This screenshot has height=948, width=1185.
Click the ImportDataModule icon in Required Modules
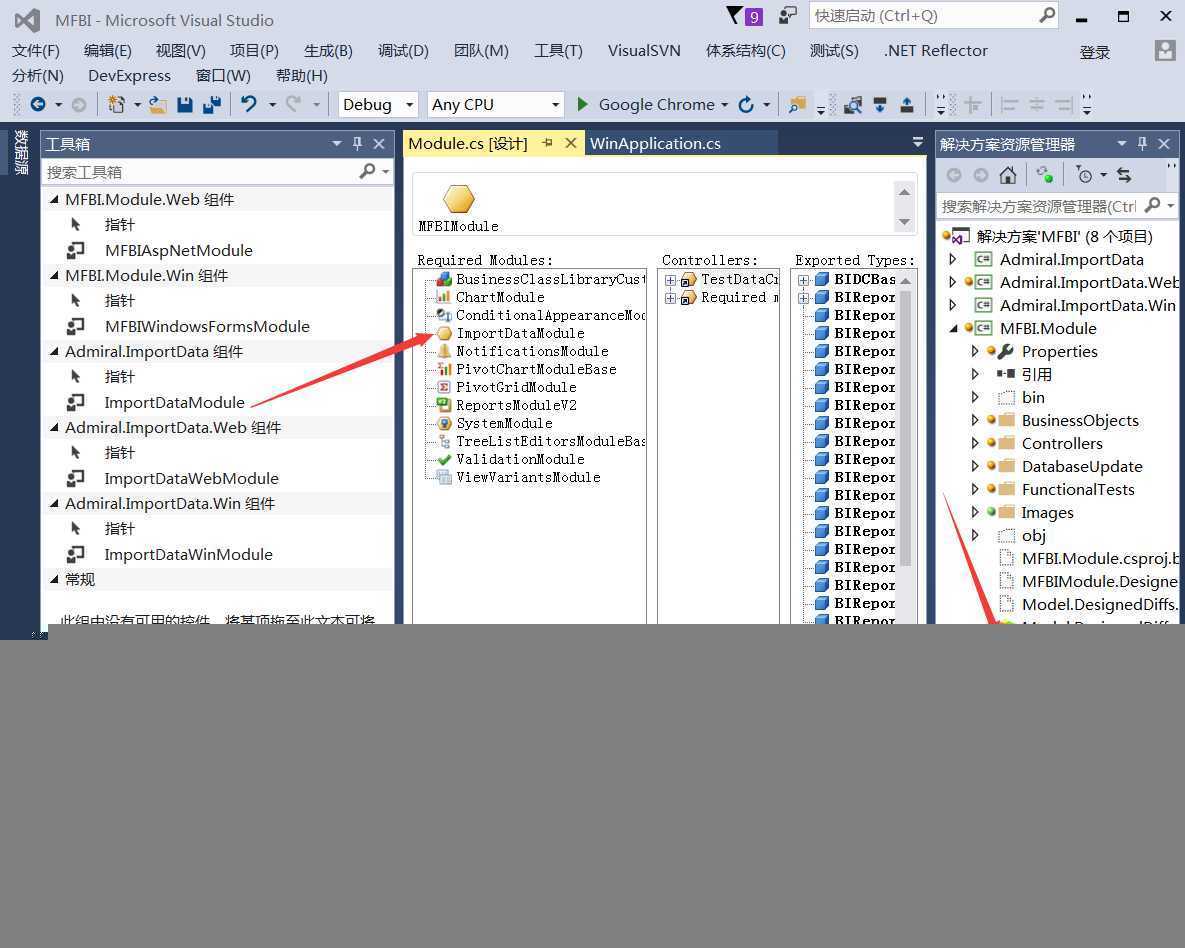pos(444,333)
